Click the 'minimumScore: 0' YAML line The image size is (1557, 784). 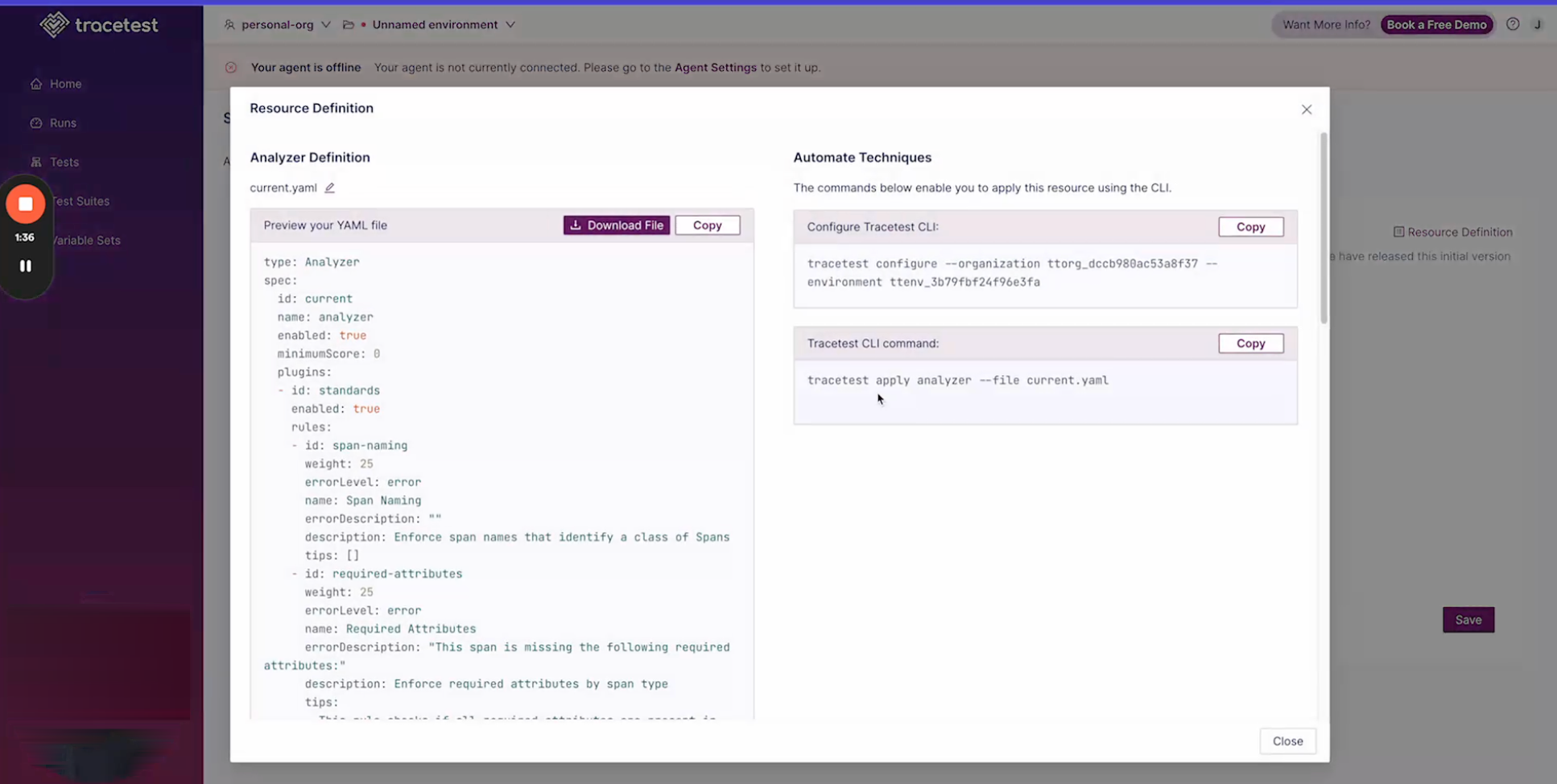328,353
